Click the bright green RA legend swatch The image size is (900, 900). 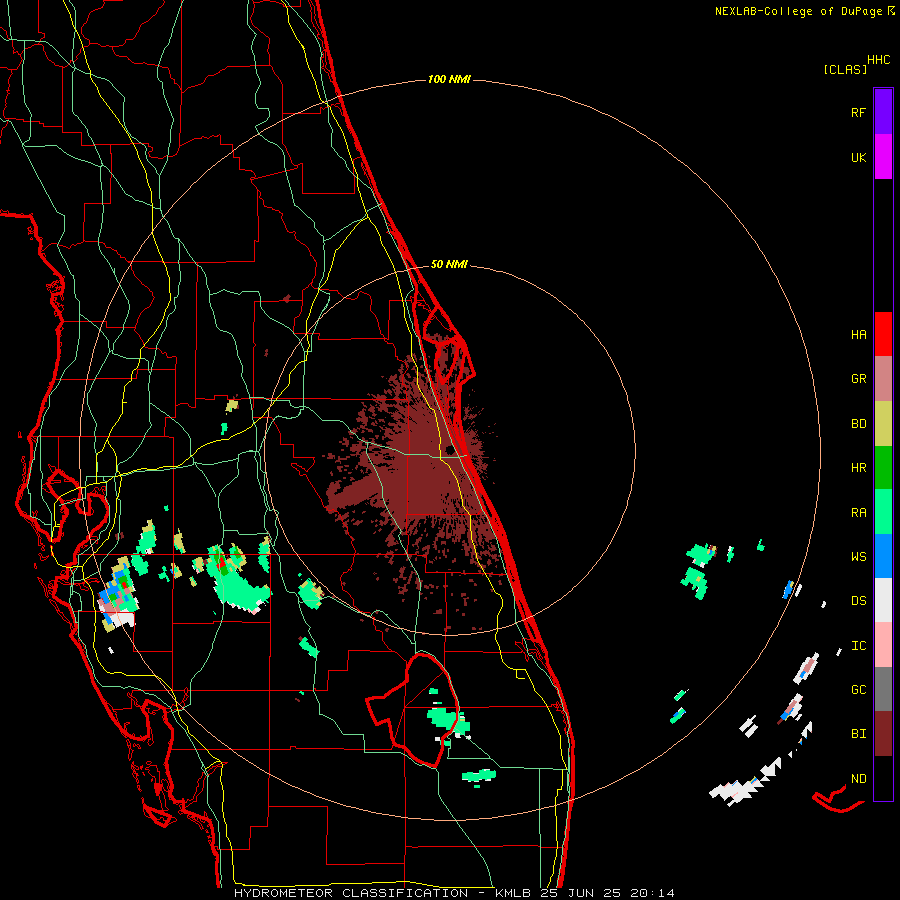point(883,512)
